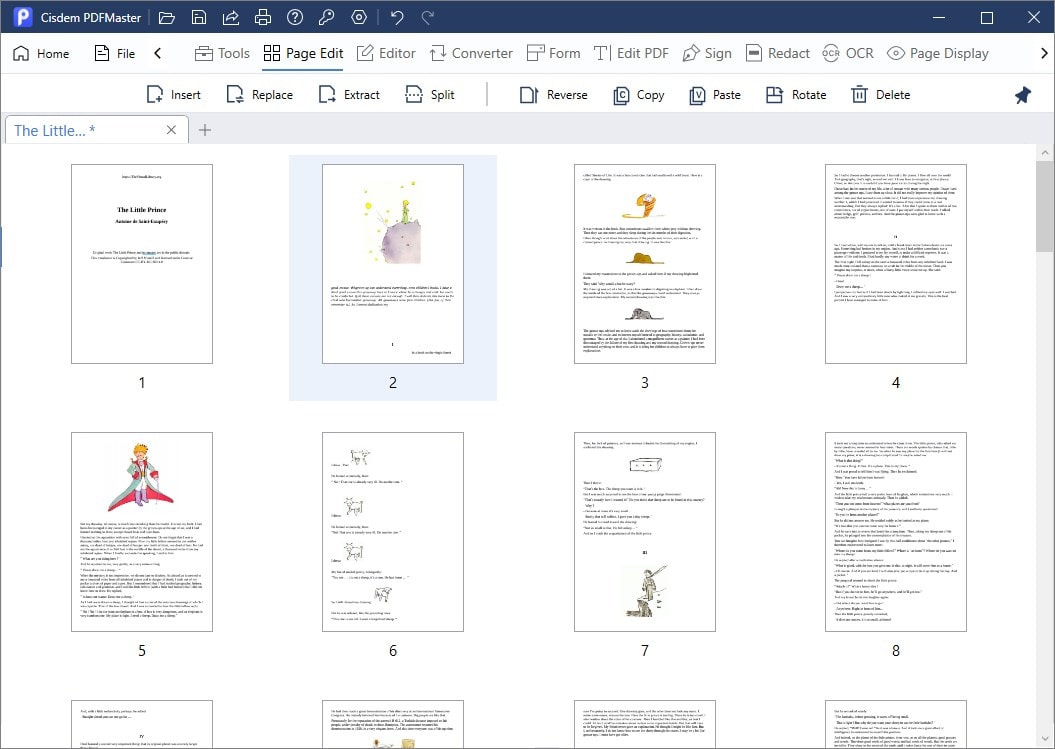
Task: Open the OCR tab
Action: pos(848,53)
